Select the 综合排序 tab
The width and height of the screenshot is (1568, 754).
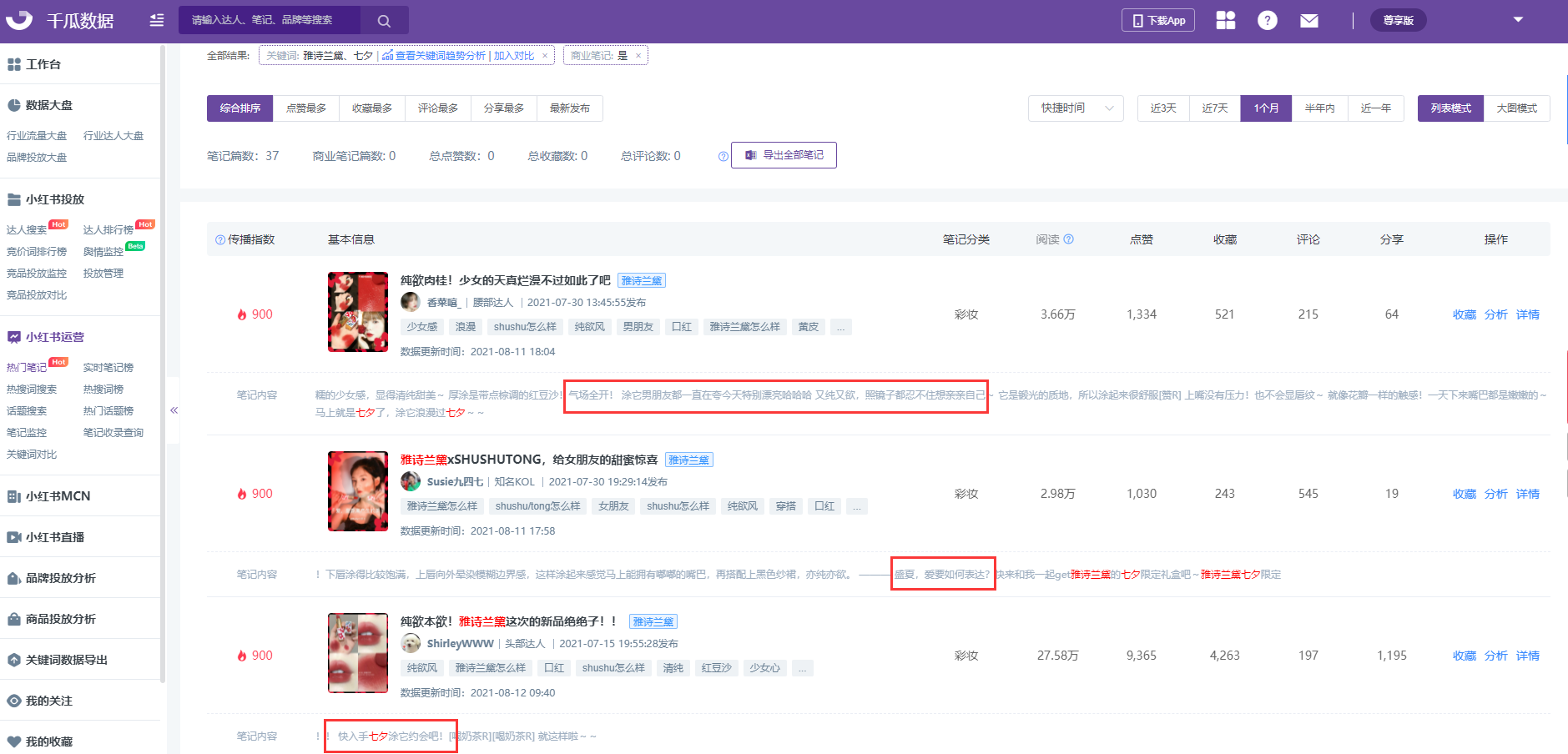(x=240, y=108)
